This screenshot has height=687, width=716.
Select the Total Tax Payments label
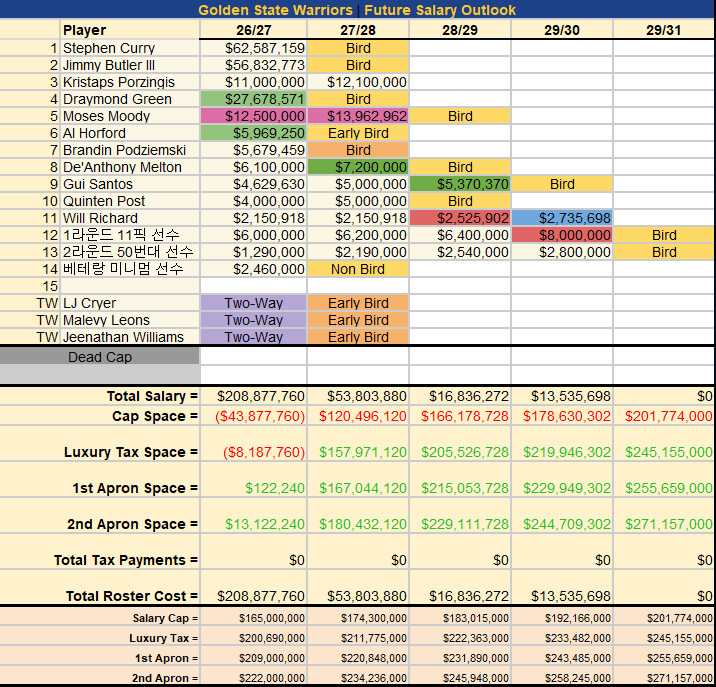point(126,560)
